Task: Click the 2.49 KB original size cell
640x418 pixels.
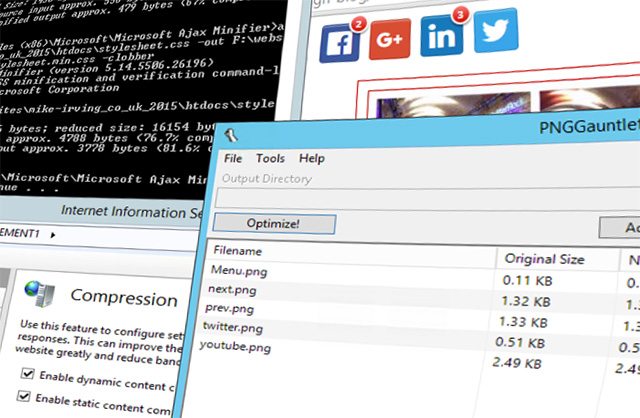Action: coord(517,362)
